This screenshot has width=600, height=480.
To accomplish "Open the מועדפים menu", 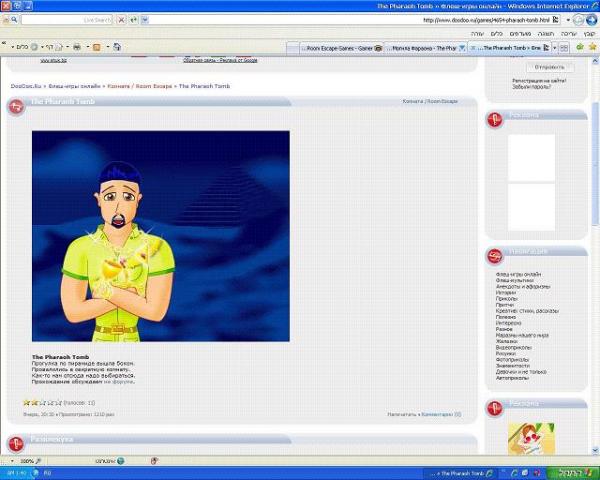I will [x=520, y=34].
